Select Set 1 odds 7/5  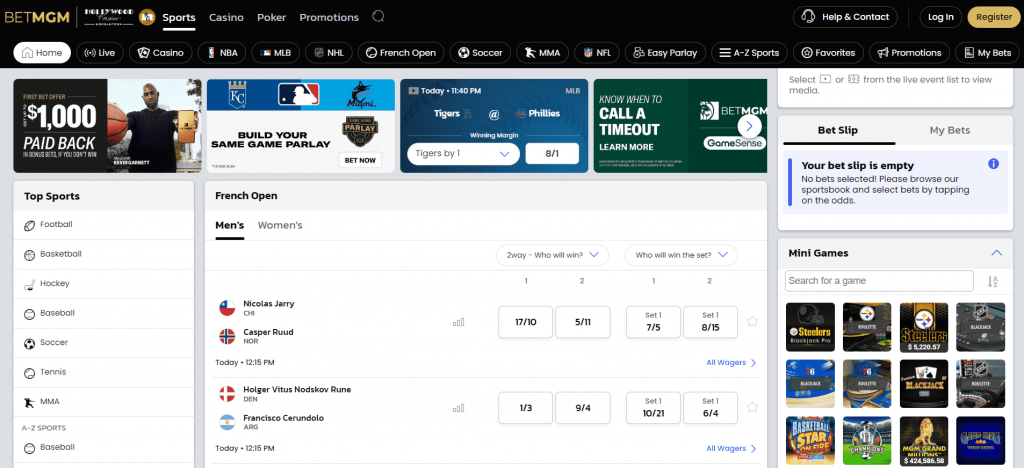pyautogui.click(x=653, y=322)
